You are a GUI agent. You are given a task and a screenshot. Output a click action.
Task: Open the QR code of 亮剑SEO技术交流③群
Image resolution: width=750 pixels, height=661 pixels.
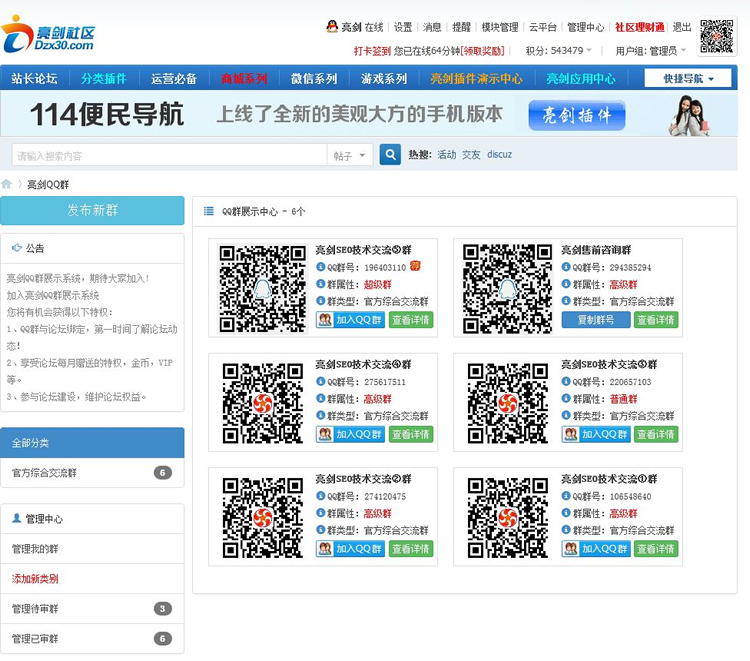click(x=507, y=403)
